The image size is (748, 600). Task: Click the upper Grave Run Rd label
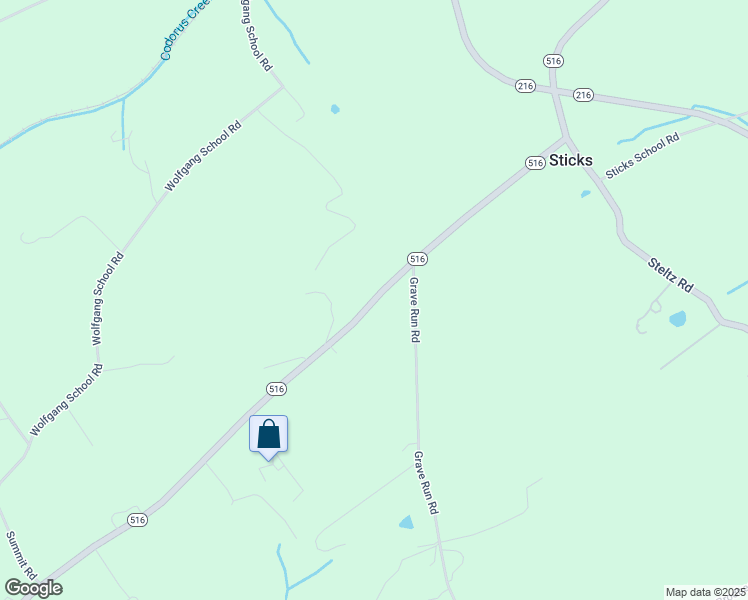415,310
